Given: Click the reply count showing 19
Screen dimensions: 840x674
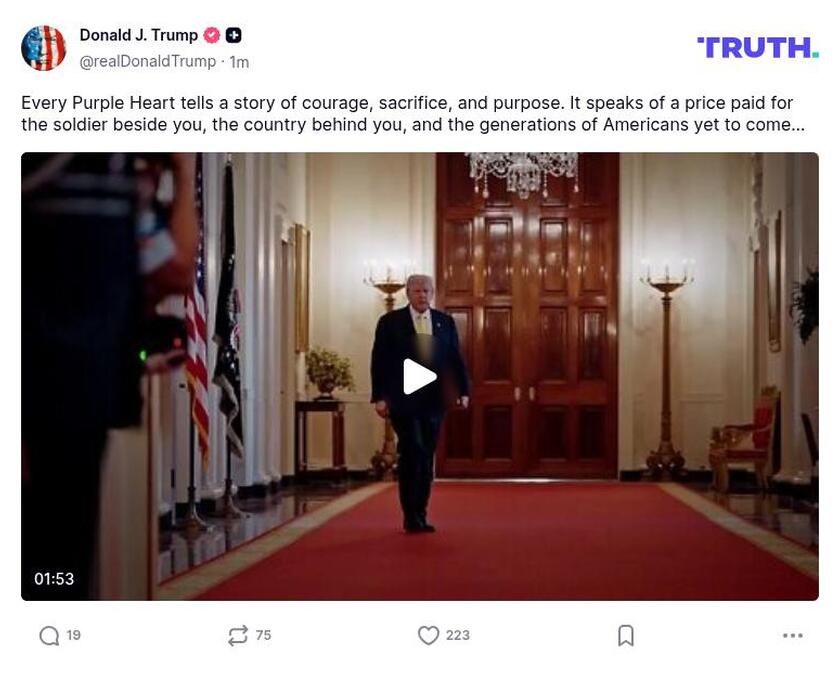Looking at the screenshot, I should pos(72,634).
